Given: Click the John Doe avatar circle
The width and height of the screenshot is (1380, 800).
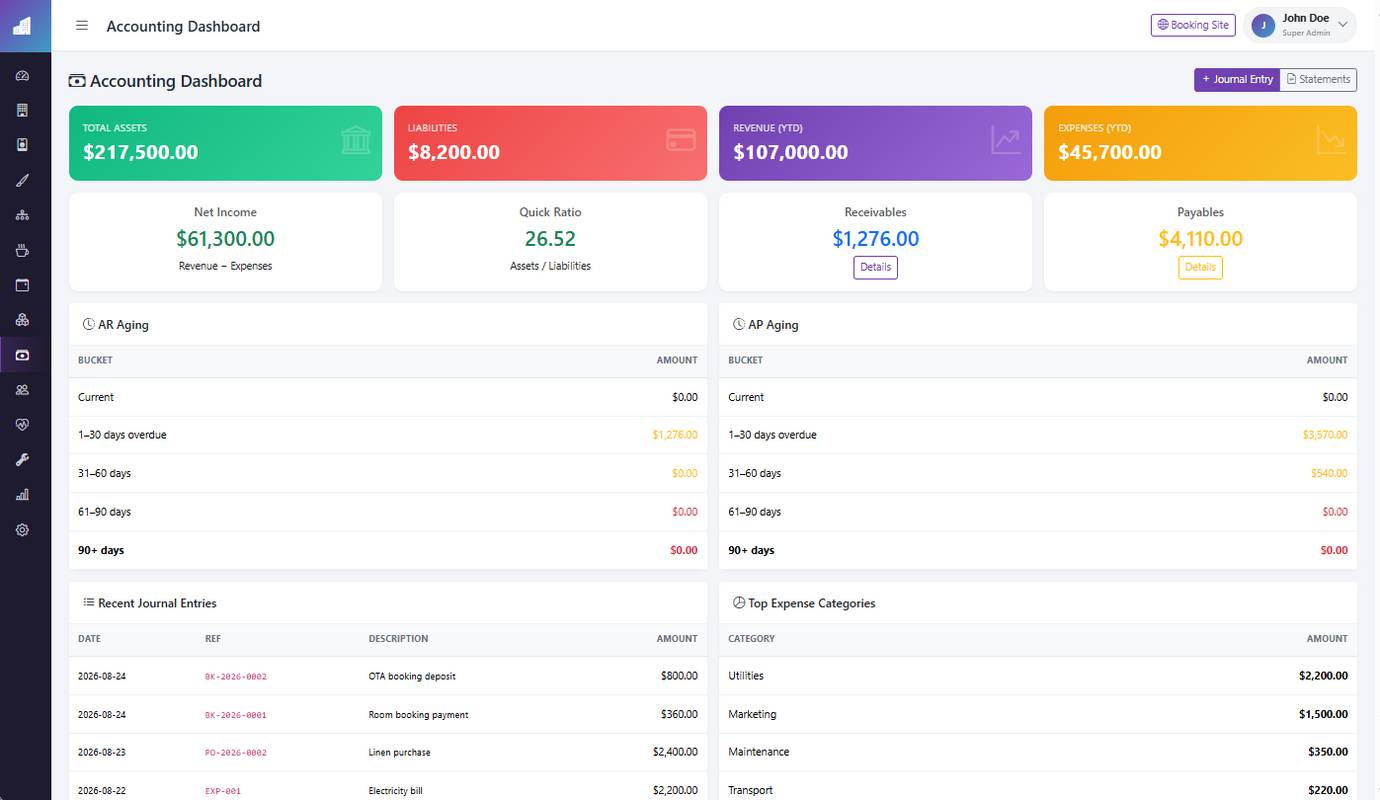Looking at the screenshot, I should tap(1263, 26).
